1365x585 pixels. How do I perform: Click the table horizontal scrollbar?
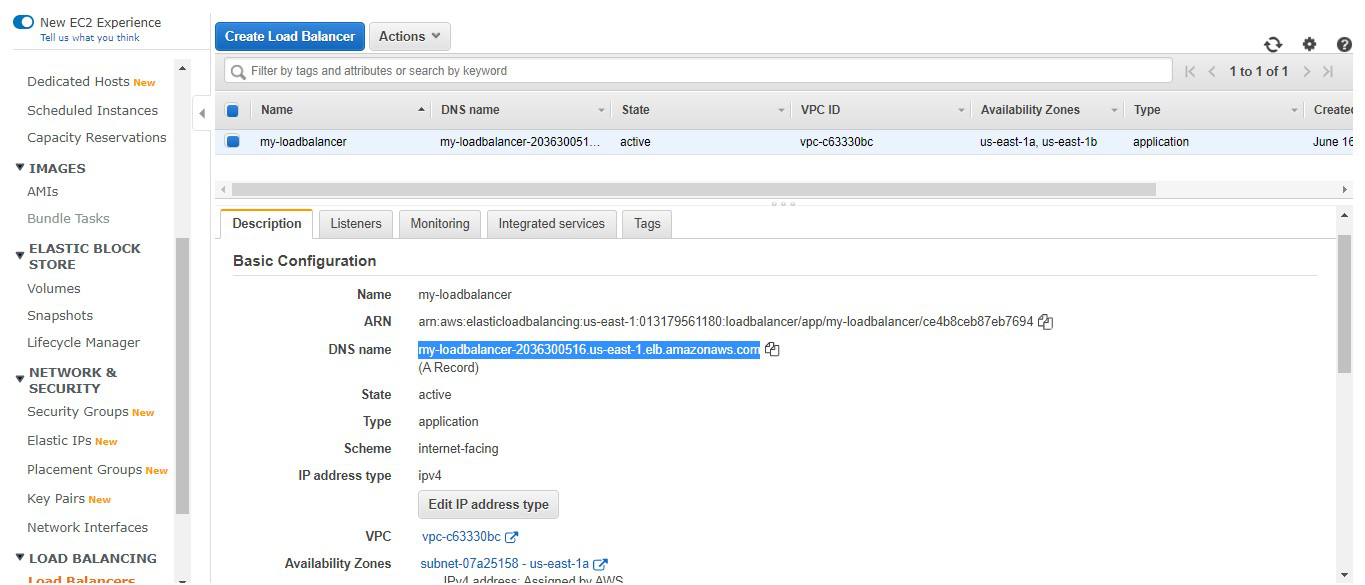click(x=693, y=189)
